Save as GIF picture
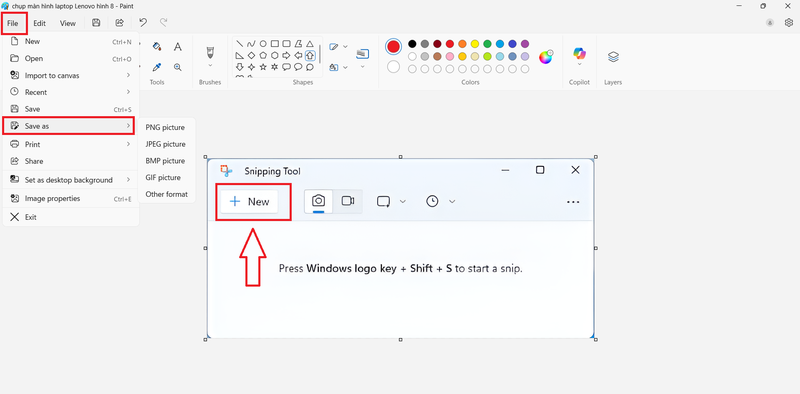 165,178
